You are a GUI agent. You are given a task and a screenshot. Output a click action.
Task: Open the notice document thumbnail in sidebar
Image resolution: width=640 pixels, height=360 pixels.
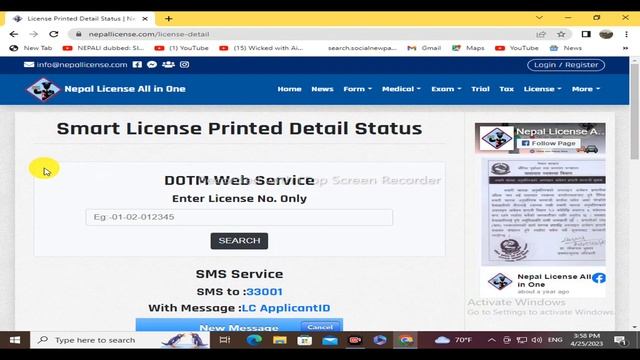[x=543, y=212]
